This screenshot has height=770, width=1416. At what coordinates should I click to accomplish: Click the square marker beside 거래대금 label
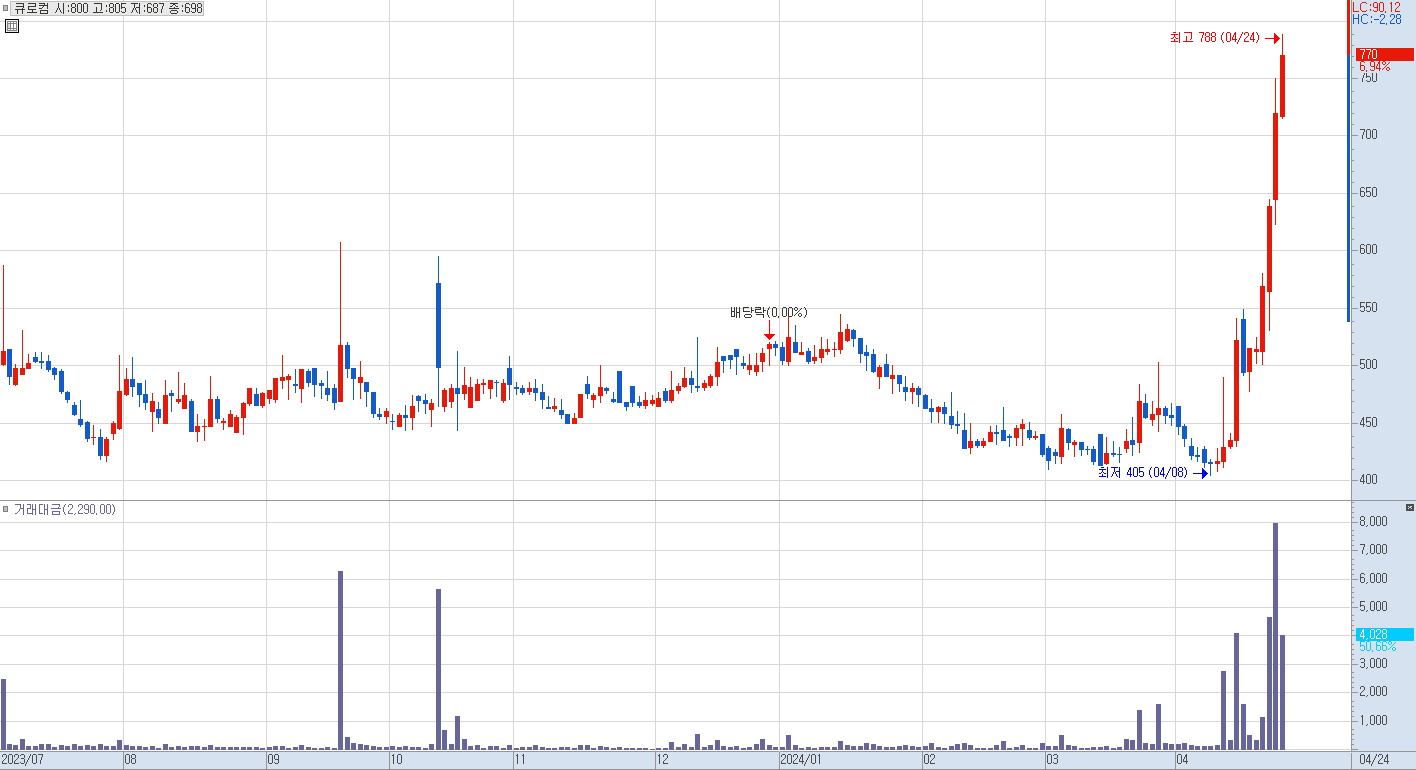click(x=6, y=509)
